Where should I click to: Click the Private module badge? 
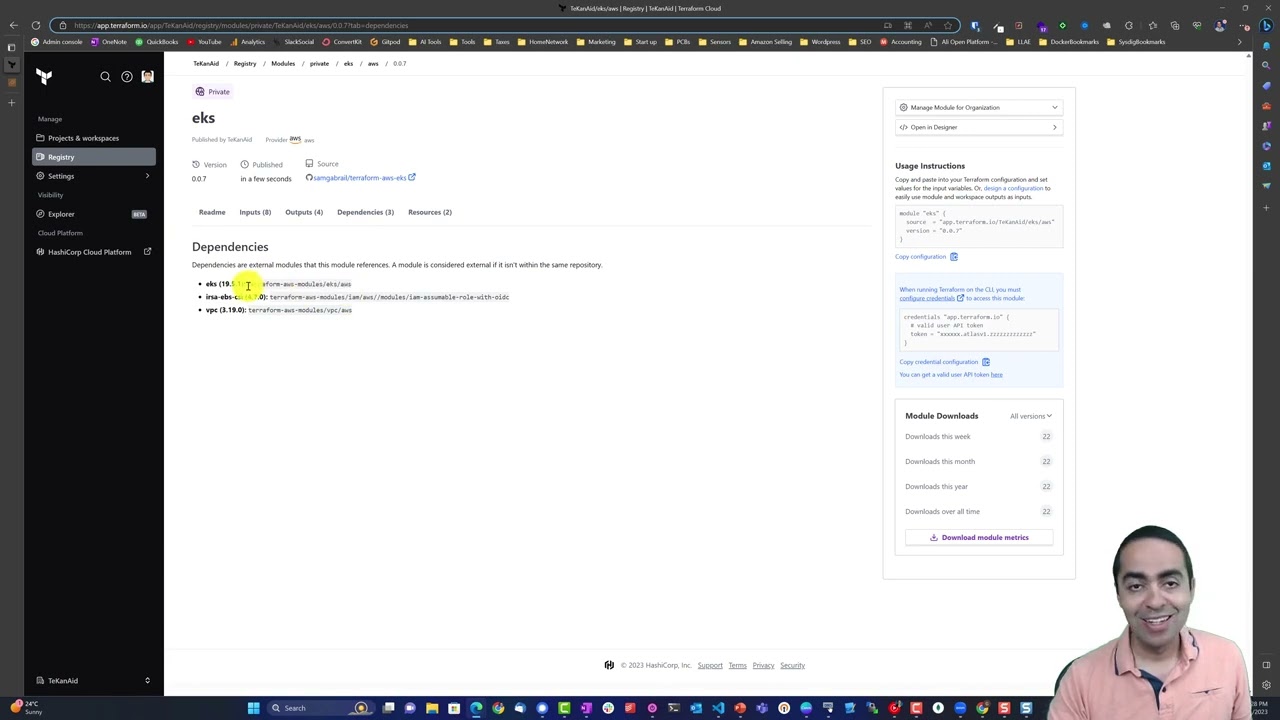pyautogui.click(x=213, y=92)
